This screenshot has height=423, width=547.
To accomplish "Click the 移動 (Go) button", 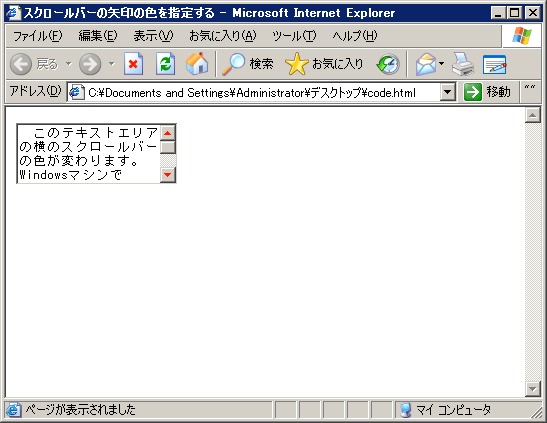I will click(487, 92).
